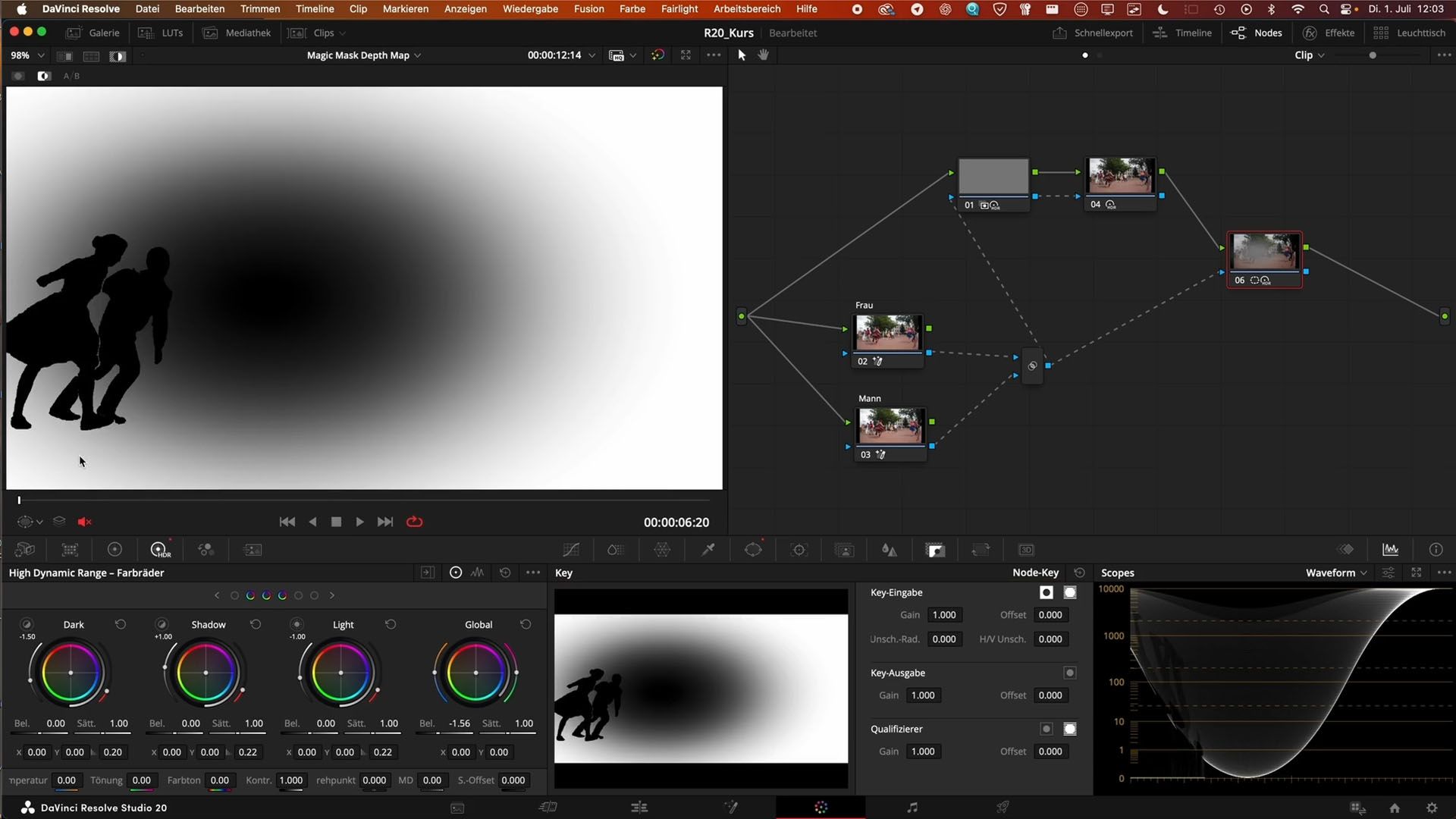Click the Global color wheel
Screen dimensions: 1456x819
pos(475,673)
